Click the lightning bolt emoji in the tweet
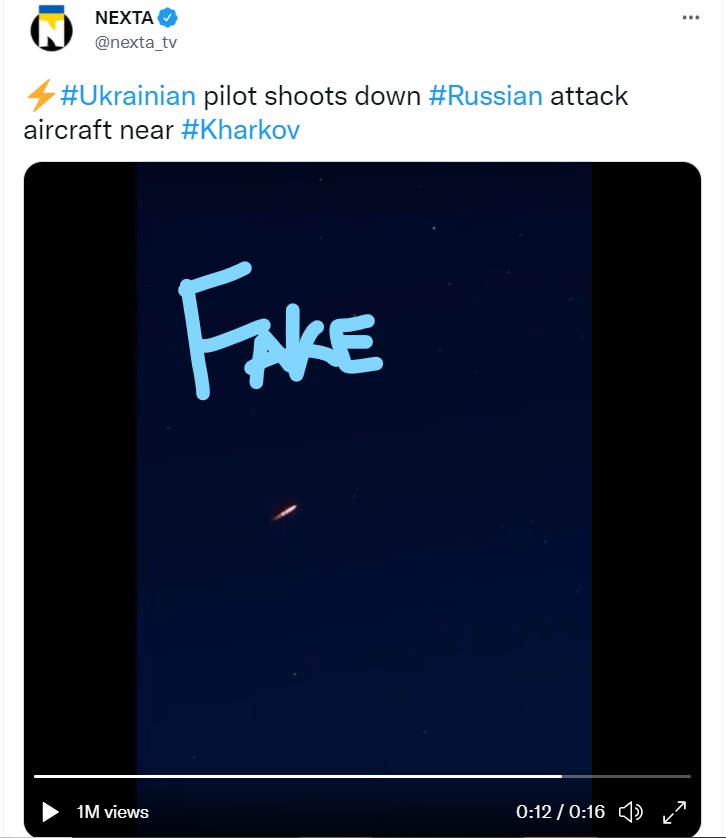This screenshot has width=726, height=838. click(39, 95)
